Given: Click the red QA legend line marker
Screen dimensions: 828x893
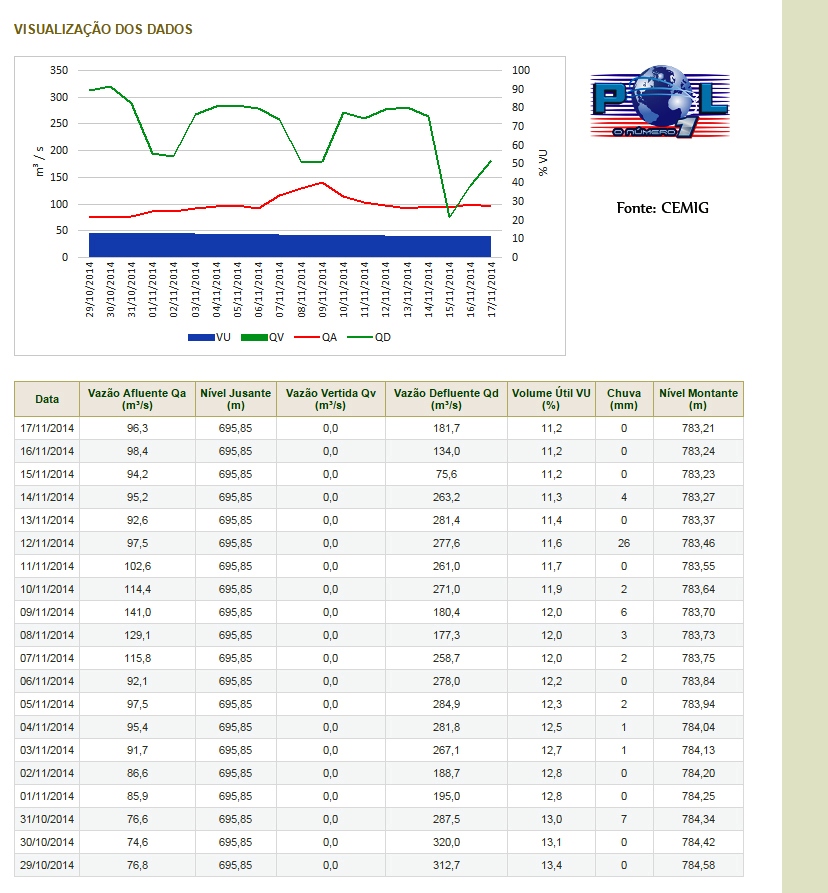Looking at the screenshot, I should [x=307, y=337].
